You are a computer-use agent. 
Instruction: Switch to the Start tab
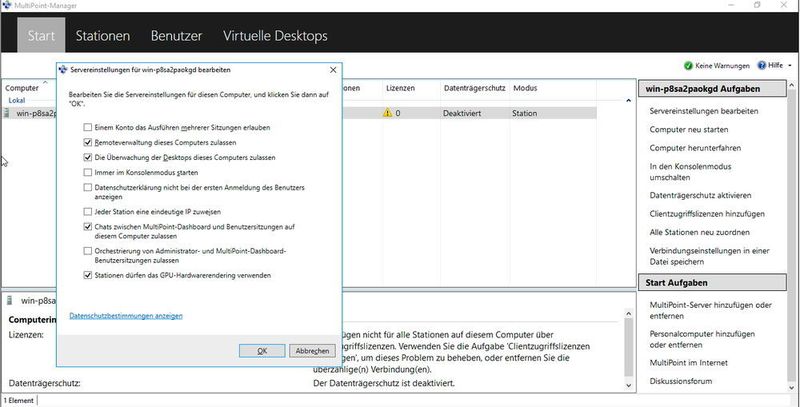[x=41, y=35]
